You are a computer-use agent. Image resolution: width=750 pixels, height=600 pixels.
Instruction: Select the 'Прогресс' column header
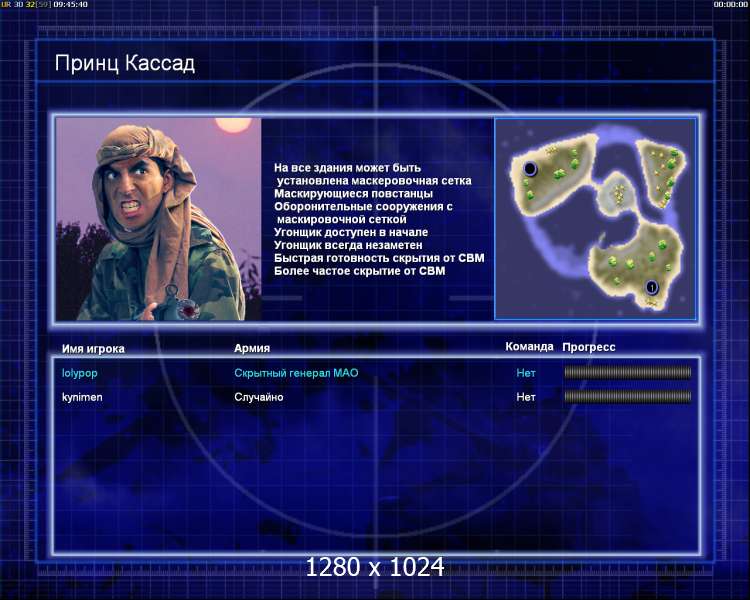pos(589,347)
